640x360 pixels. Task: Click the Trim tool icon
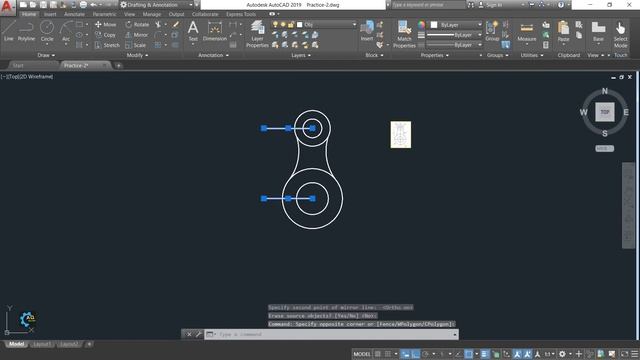point(158,24)
